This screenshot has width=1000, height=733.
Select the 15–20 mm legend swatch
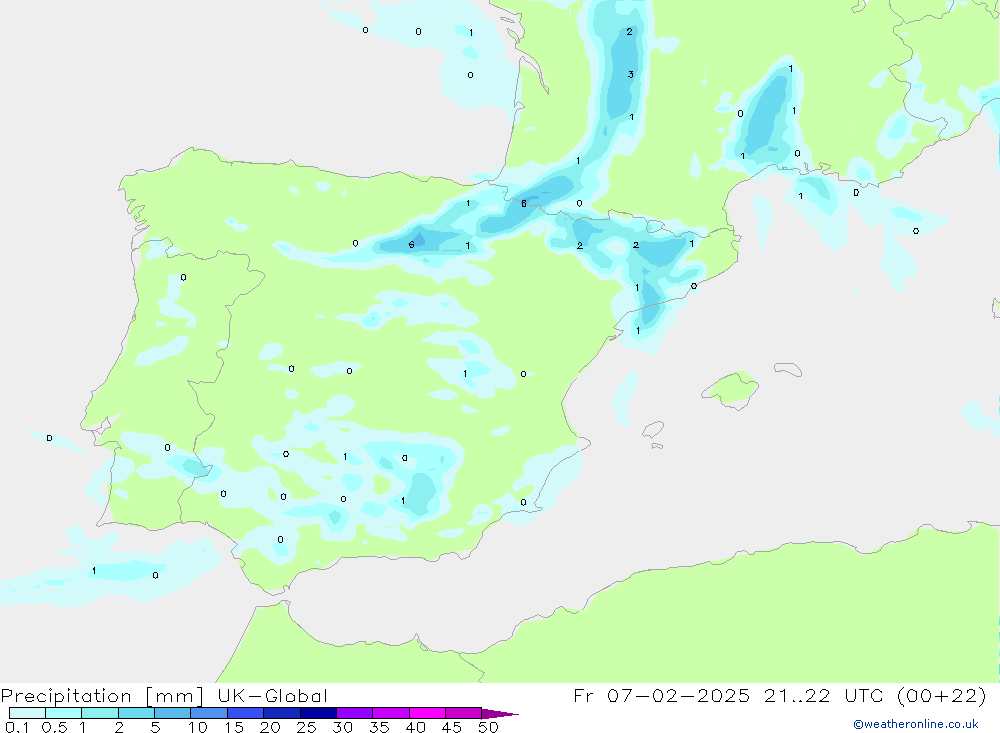click(x=246, y=713)
